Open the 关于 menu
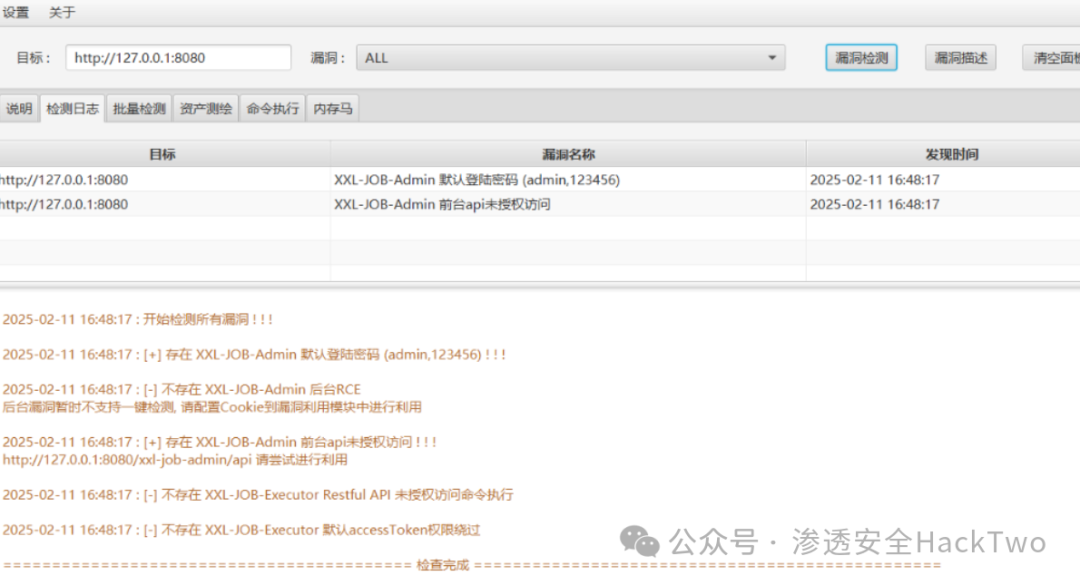 (62, 12)
